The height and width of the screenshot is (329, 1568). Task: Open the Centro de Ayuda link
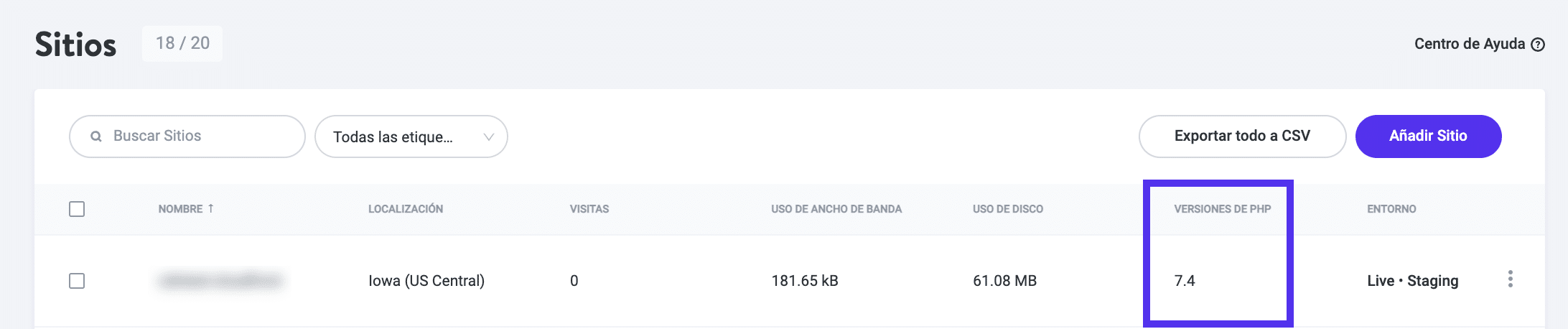tap(1469, 44)
